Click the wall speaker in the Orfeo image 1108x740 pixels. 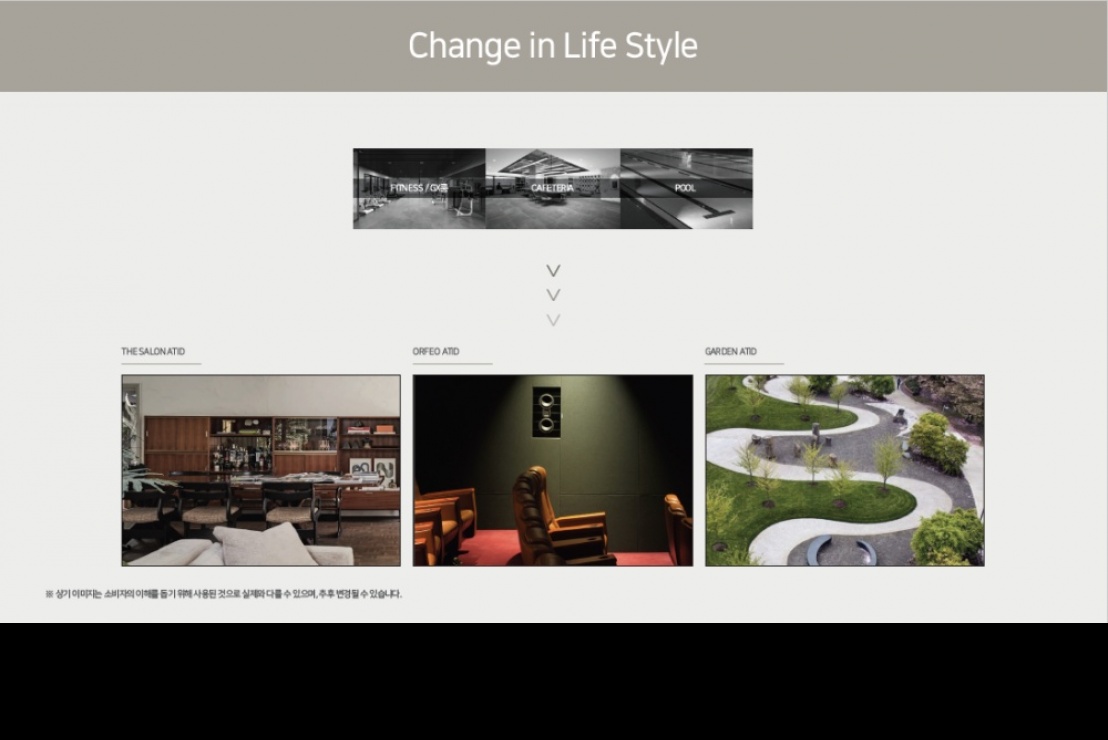click(x=546, y=410)
